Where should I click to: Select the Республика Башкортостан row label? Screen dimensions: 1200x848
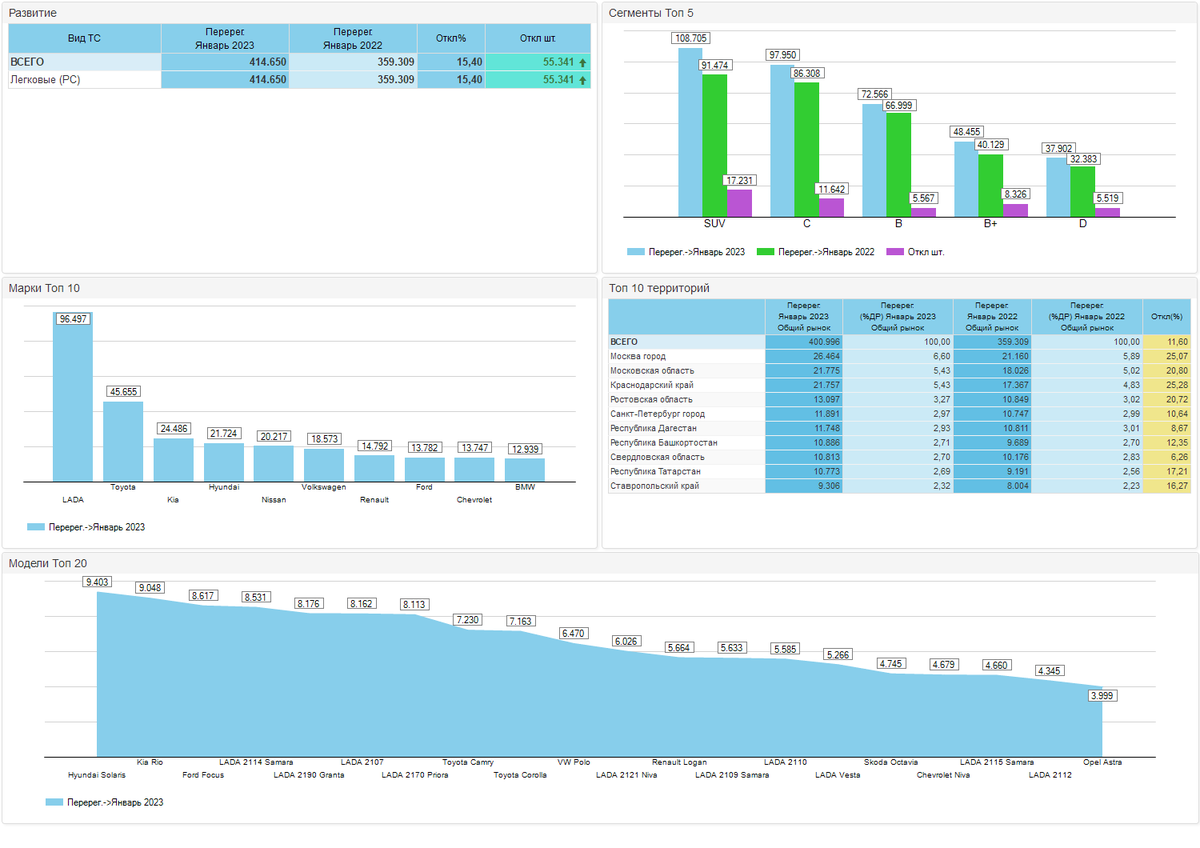click(x=664, y=442)
